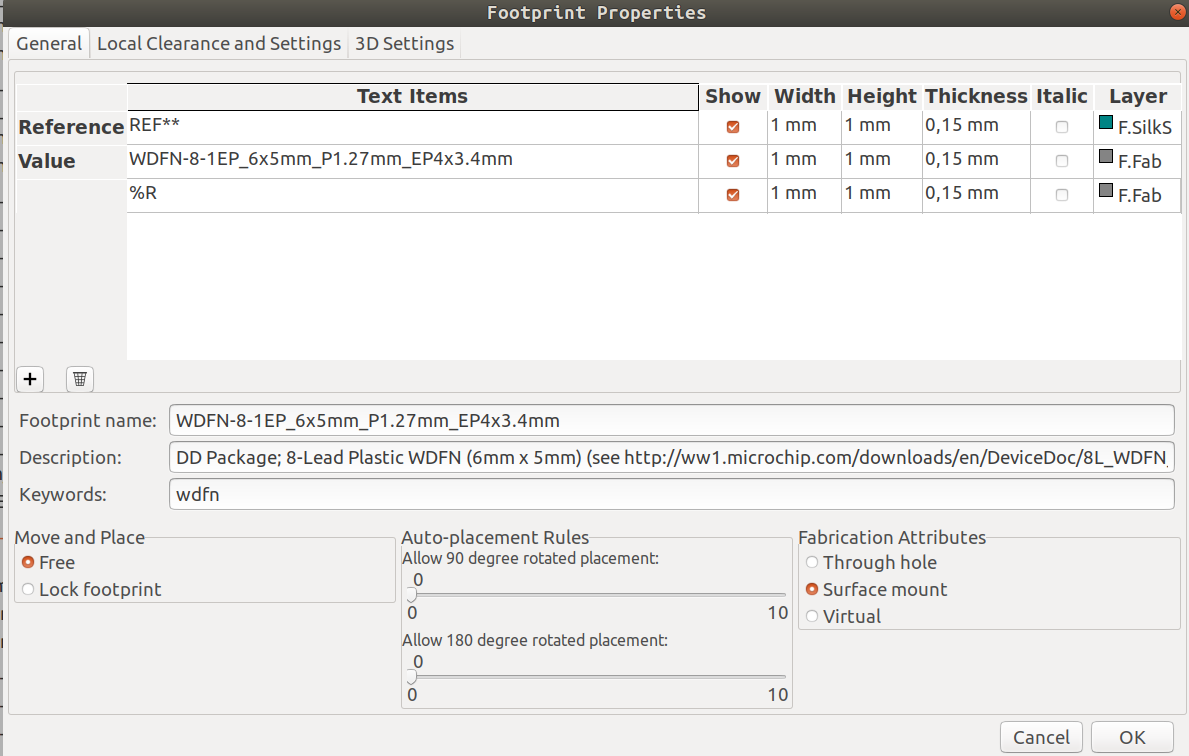Click OK to apply footprint properties
This screenshot has height=756, width=1189.
[x=1133, y=737]
